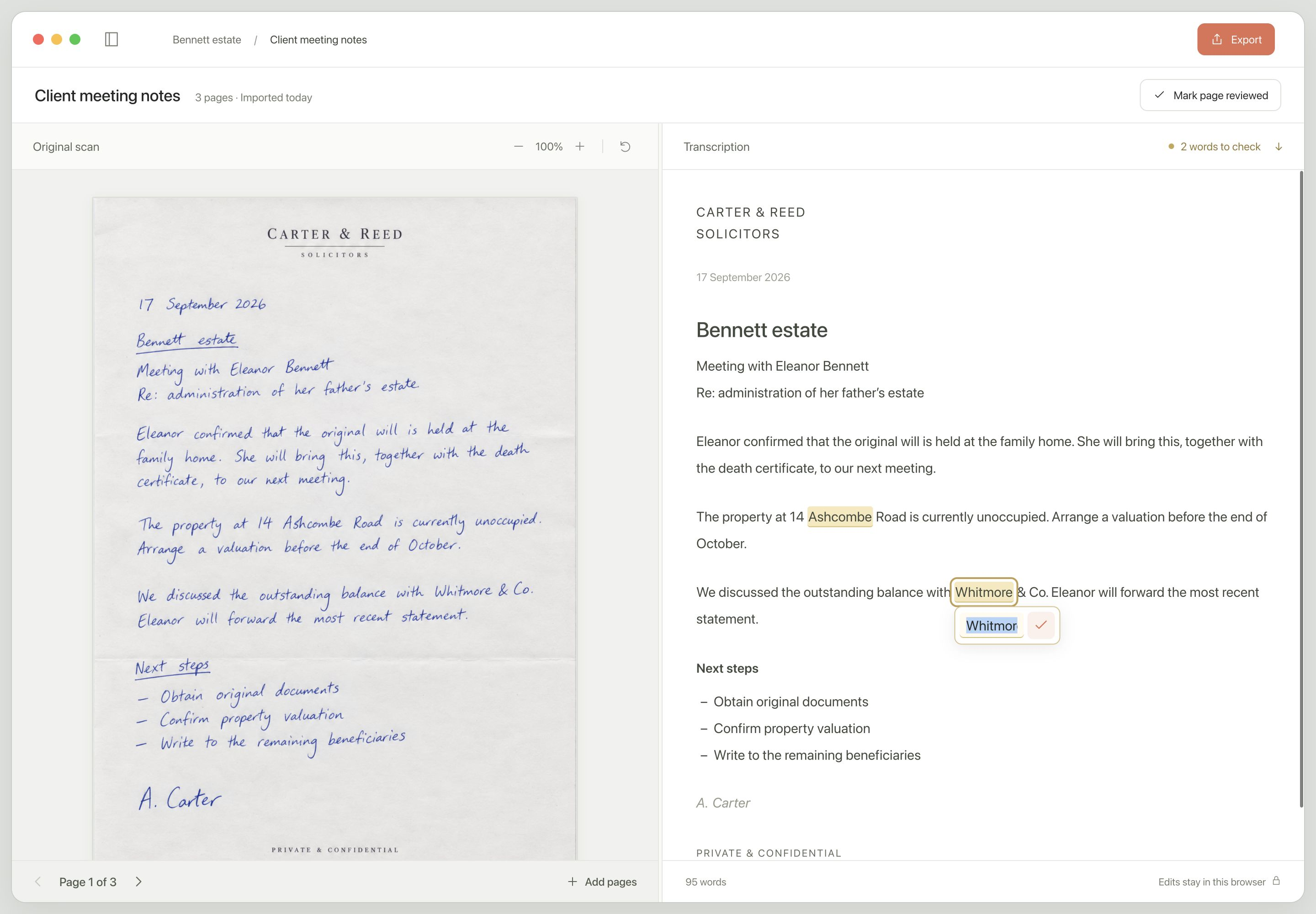Mark page reviewed

1210,95
